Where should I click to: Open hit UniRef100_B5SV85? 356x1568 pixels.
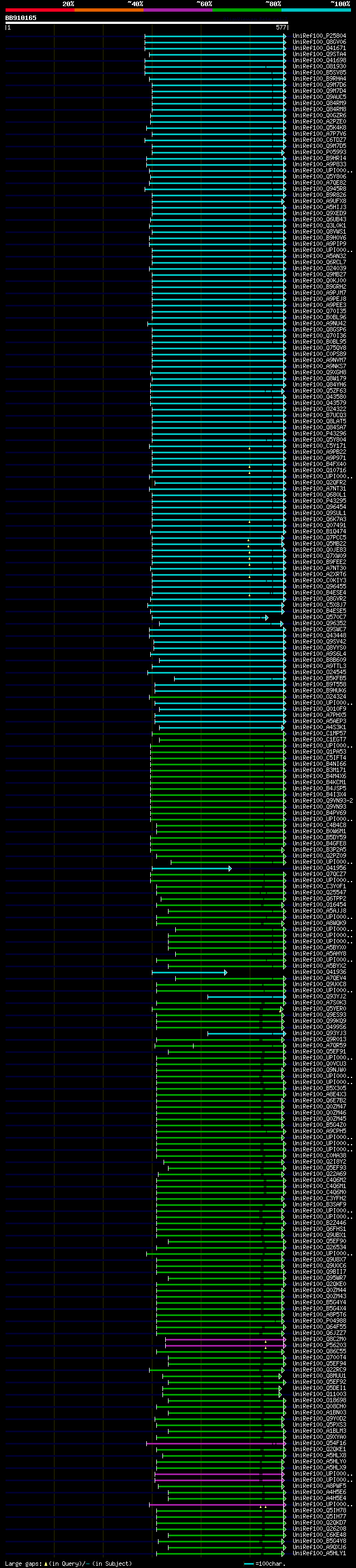(x=319, y=72)
